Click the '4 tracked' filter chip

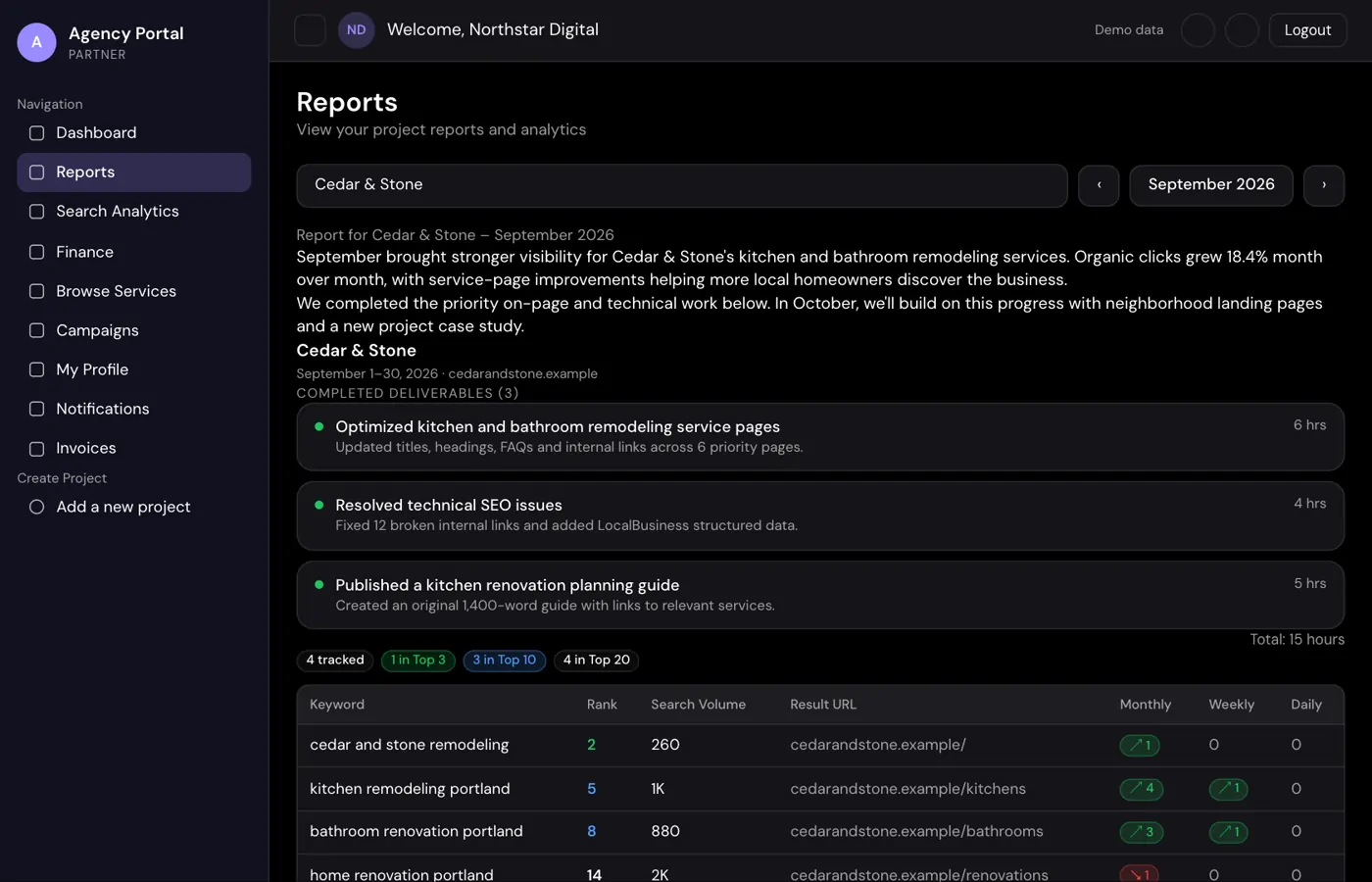click(335, 661)
